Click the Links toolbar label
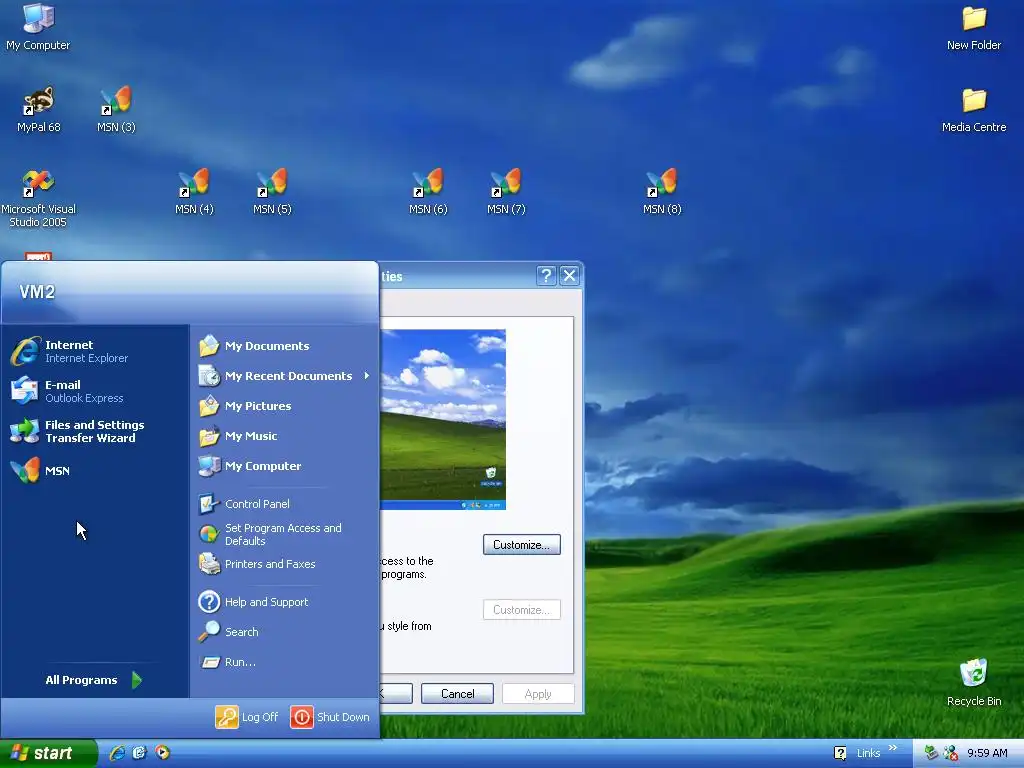Screen dimensions: 1024x768 coord(868,753)
